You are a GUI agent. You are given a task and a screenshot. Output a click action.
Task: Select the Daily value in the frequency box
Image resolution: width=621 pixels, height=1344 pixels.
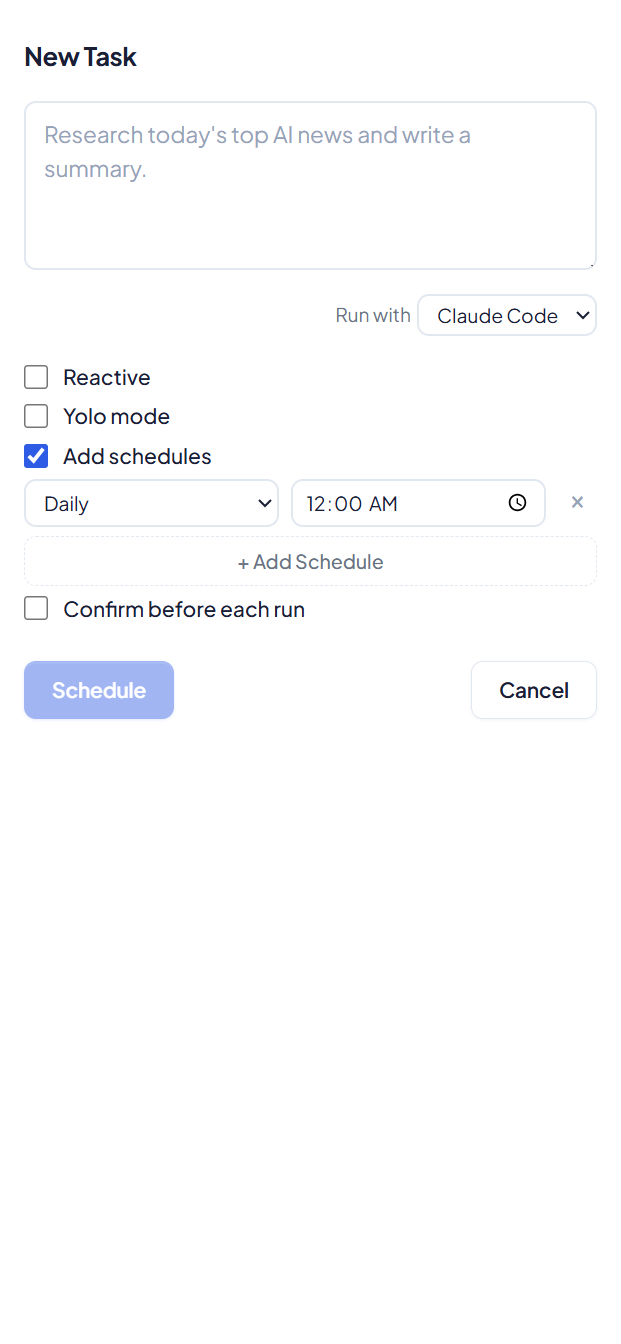pyautogui.click(x=66, y=503)
